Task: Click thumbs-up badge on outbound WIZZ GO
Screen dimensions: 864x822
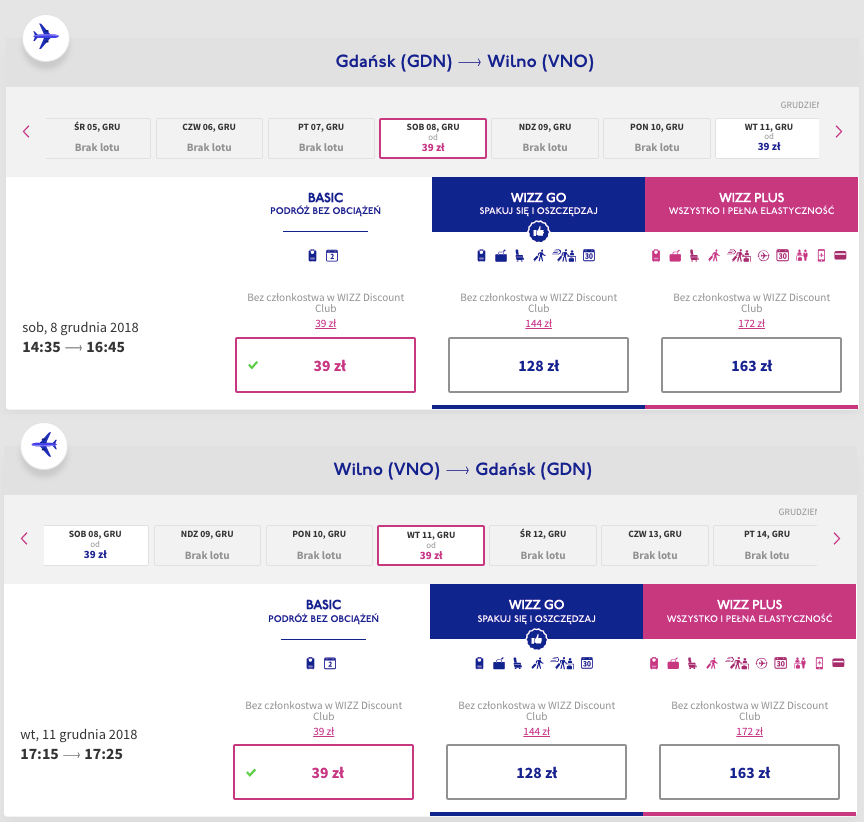Action: pos(538,231)
